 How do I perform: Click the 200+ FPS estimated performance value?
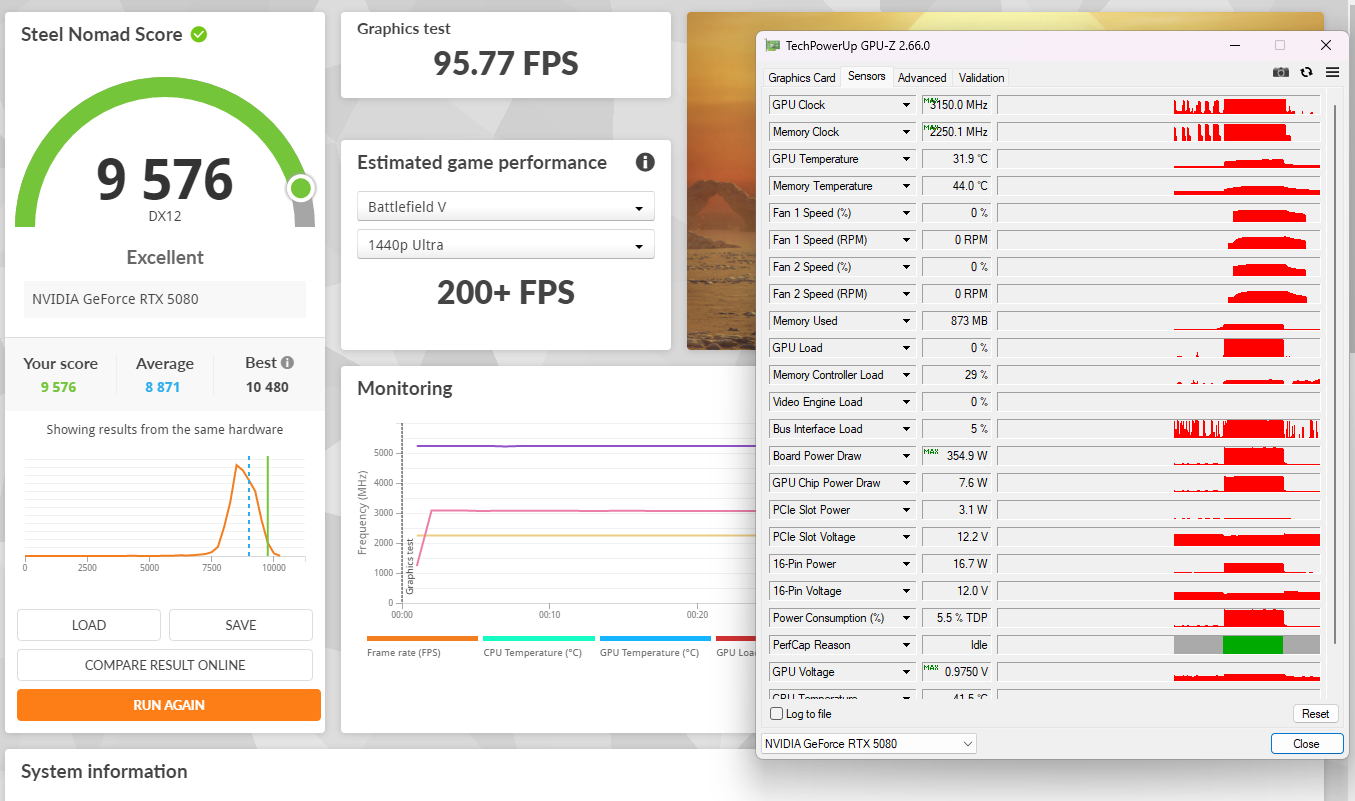coord(506,292)
